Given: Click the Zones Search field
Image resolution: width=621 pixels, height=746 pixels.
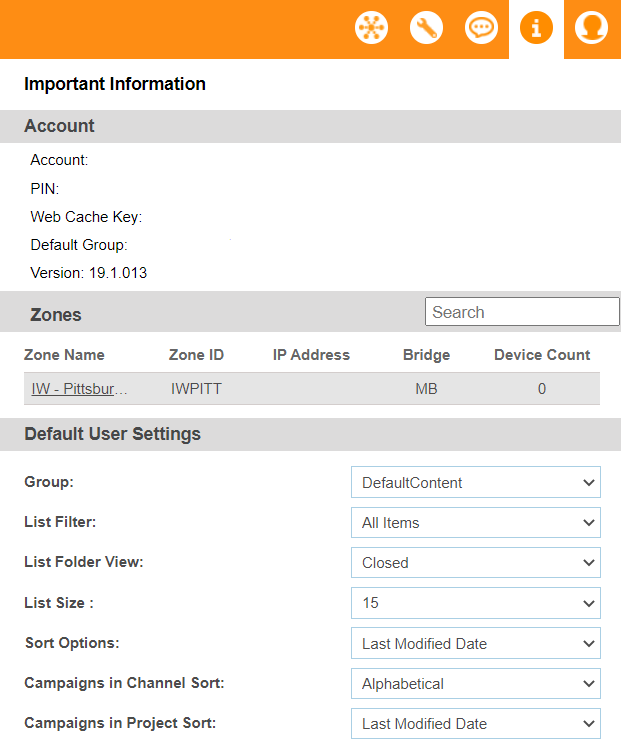Looking at the screenshot, I should [522, 312].
